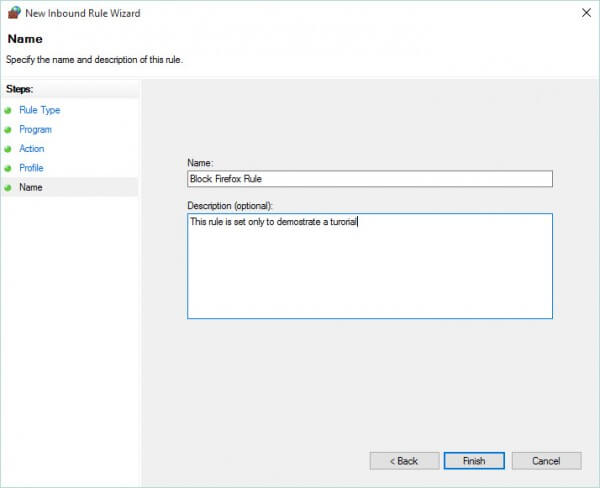
Task: Click the 'Description (optional):' label
Action: click(230, 206)
